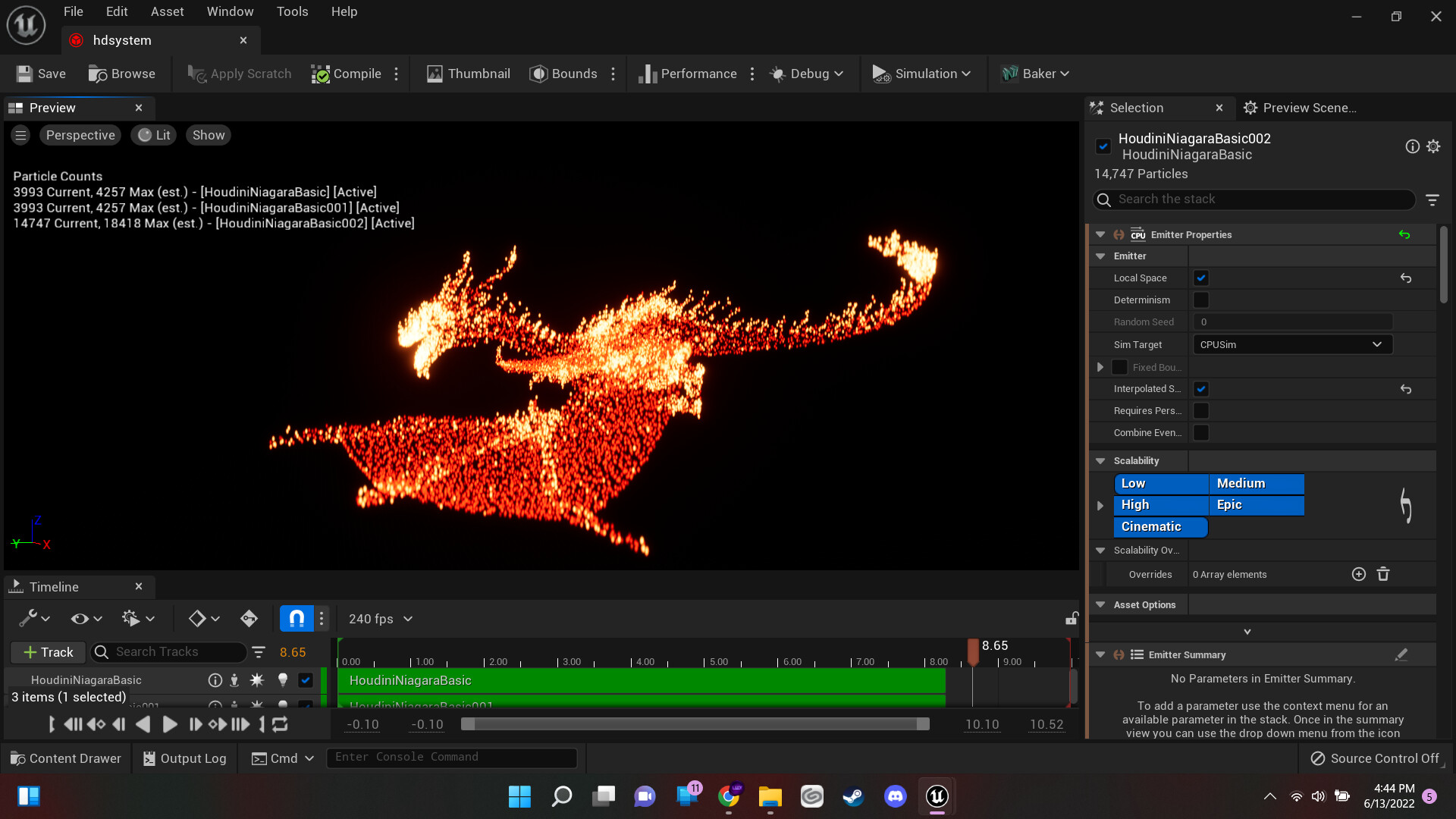Save the hdsystem asset
The width and height of the screenshot is (1456, 819).
pyautogui.click(x=41, y=74)
